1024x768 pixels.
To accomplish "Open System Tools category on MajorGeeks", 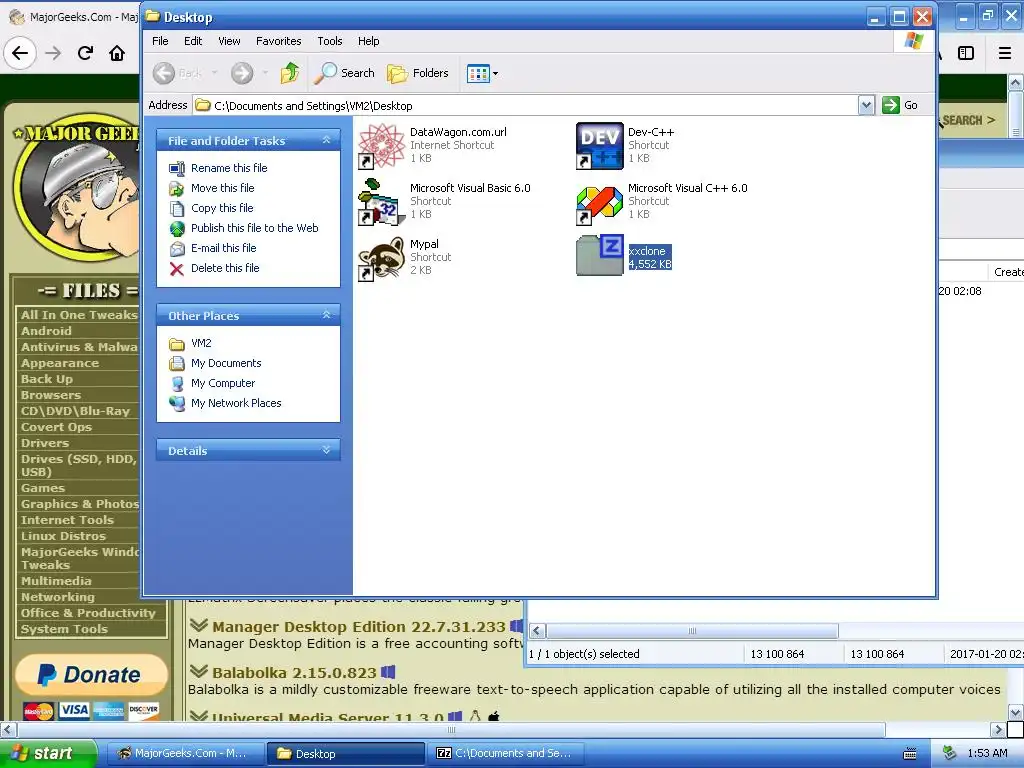I will click(x=64, y=630).
